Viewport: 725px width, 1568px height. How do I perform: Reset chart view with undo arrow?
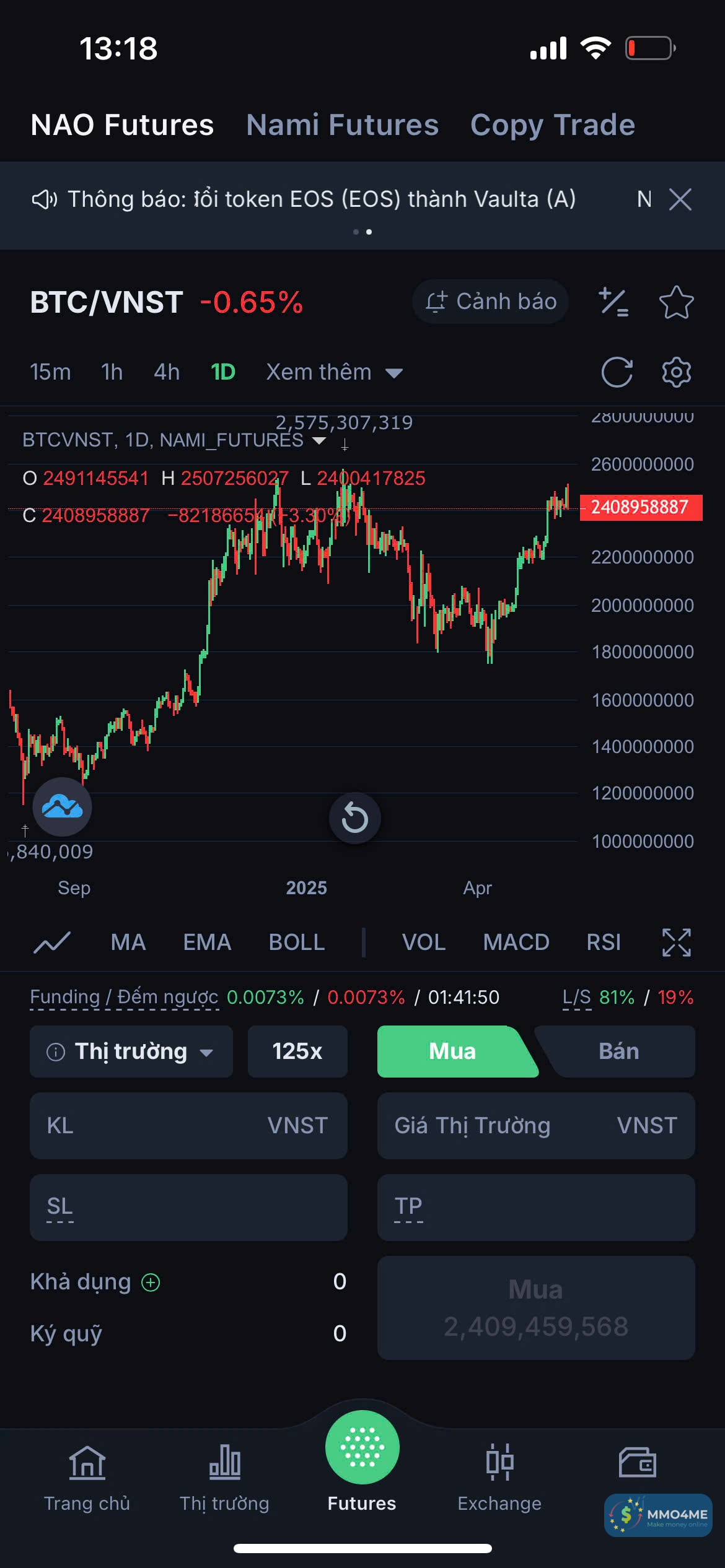tap(354, 818)
